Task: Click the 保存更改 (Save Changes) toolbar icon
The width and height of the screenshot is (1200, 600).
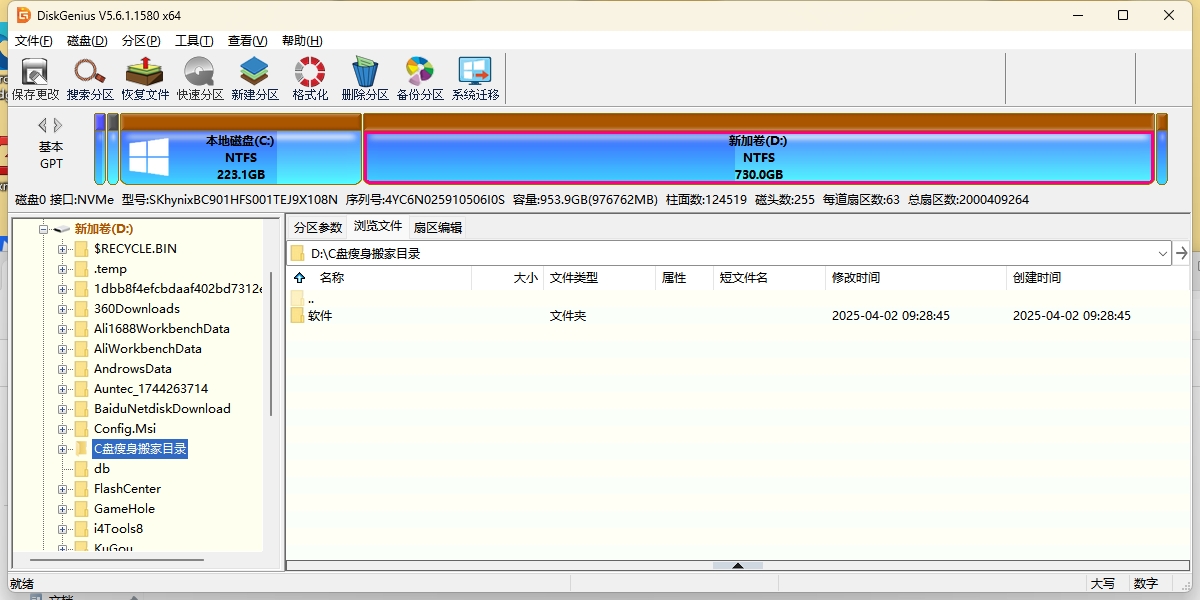Action: click(x=35, y=78)
